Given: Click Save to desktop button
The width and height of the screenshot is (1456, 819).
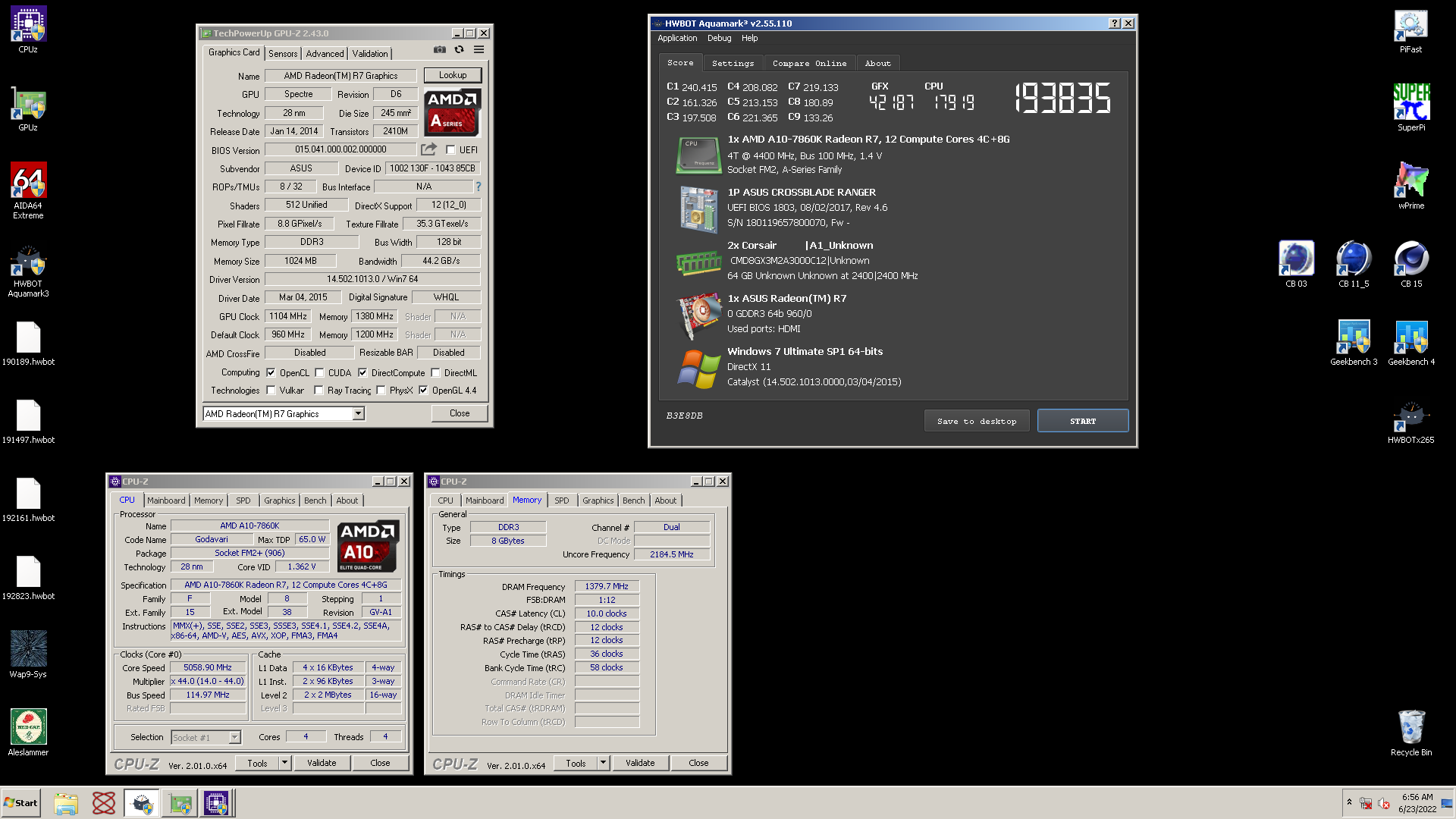Looking at the screenshot, I should point(977,421).
